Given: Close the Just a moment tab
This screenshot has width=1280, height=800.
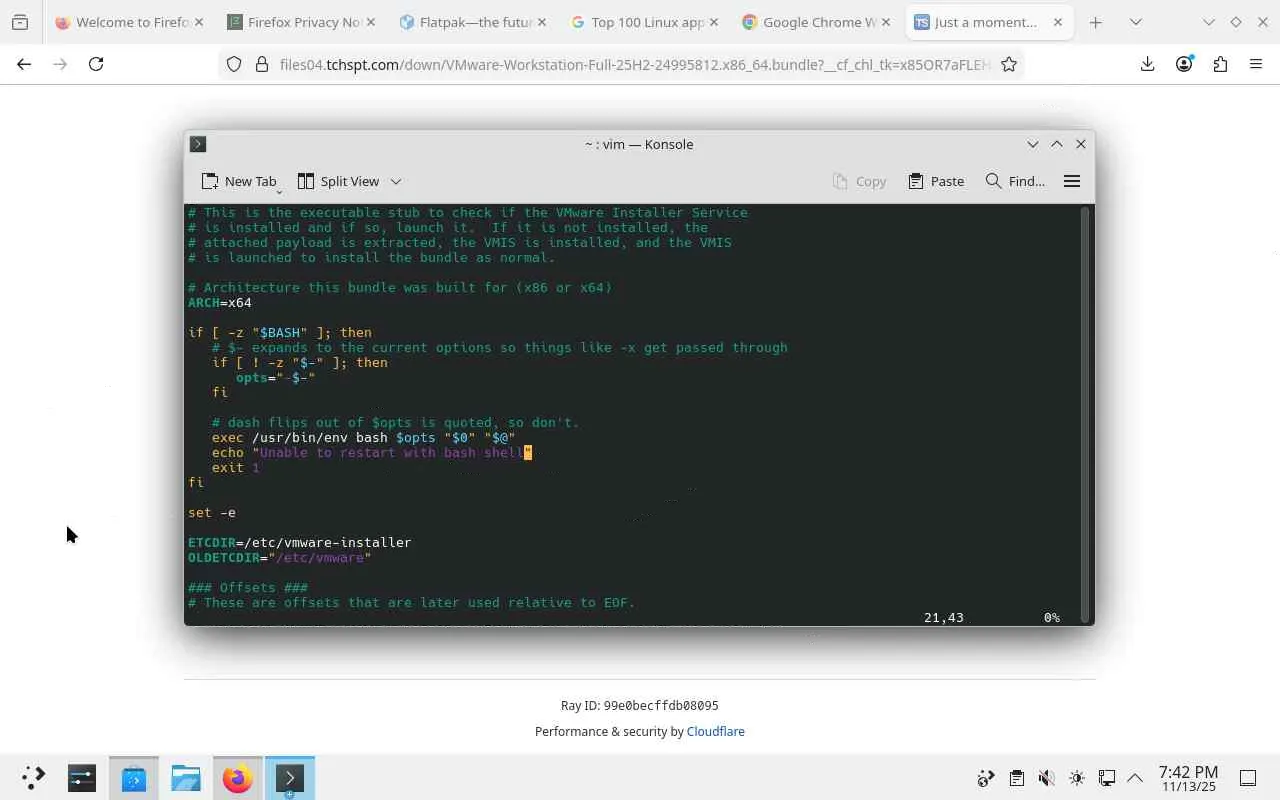Looking at the screenshot, I should [x=1058, y=22].
